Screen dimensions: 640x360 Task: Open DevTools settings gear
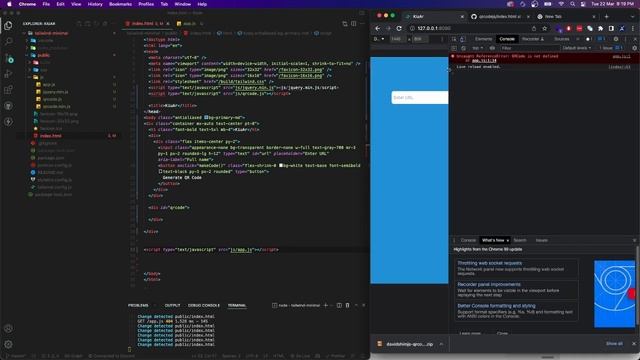[x=616, y=39]
